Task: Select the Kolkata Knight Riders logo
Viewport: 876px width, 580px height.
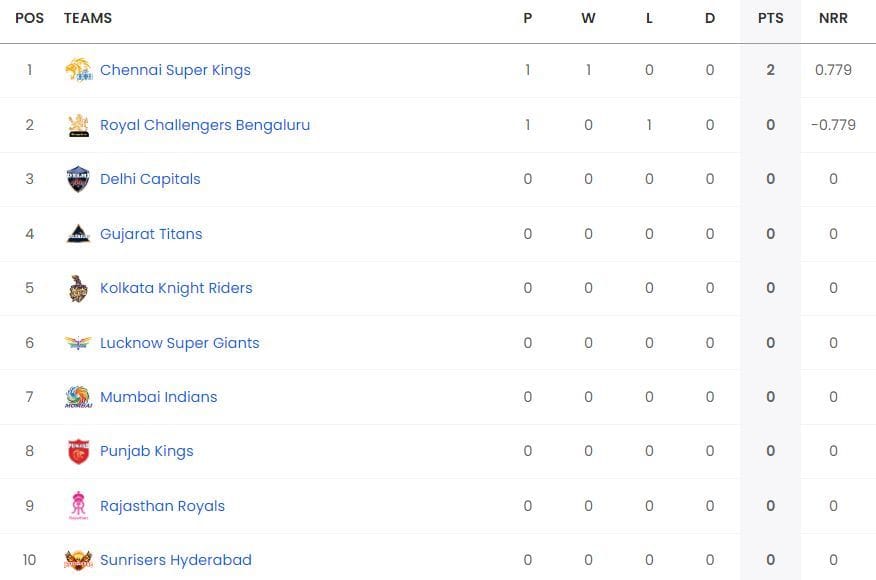Action: [78, 287]
